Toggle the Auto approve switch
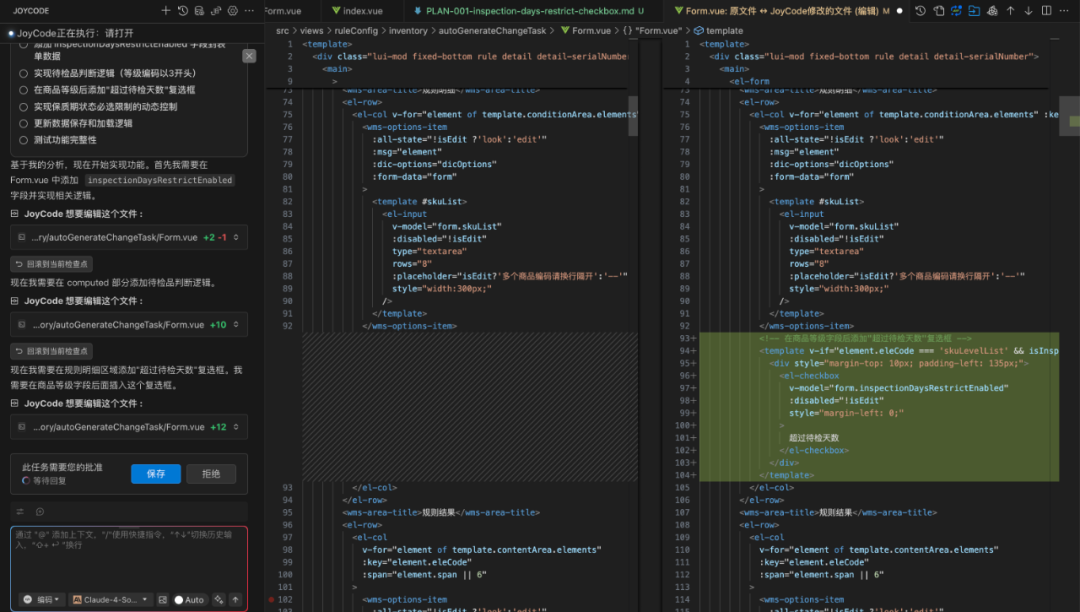 [189, 600]
